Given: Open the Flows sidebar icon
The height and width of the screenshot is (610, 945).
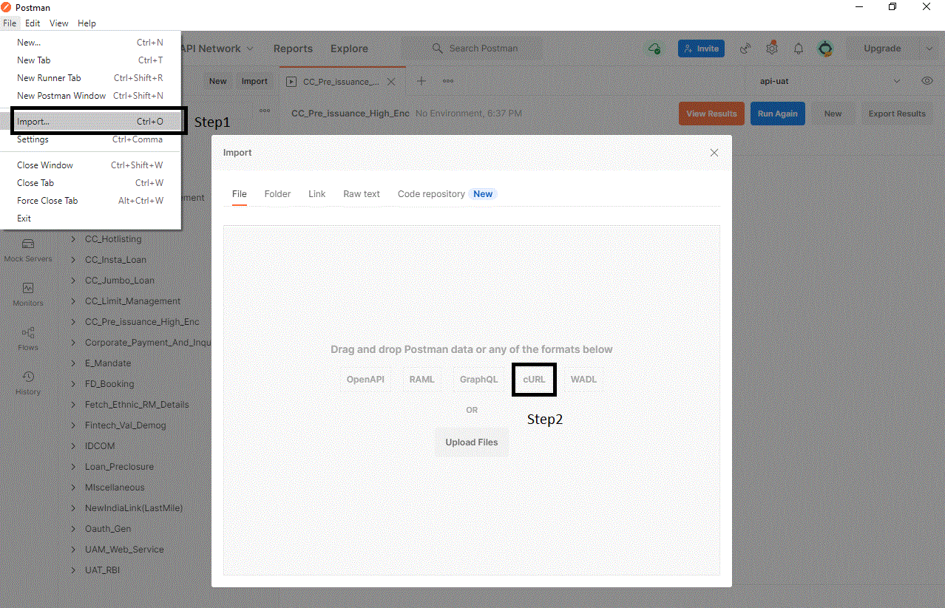Looking at the screenshot, I should 28,333.
